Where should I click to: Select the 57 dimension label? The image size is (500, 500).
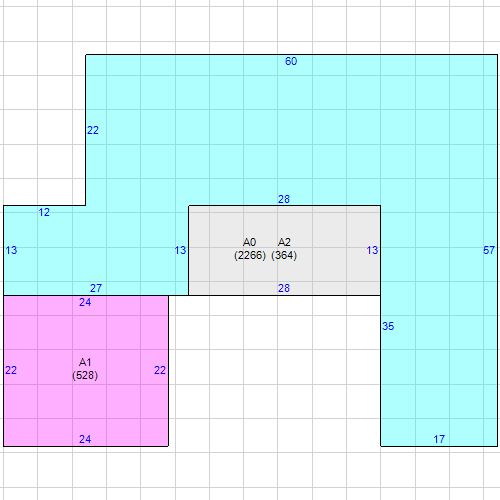pyautogui.click(x=489, y=250)
